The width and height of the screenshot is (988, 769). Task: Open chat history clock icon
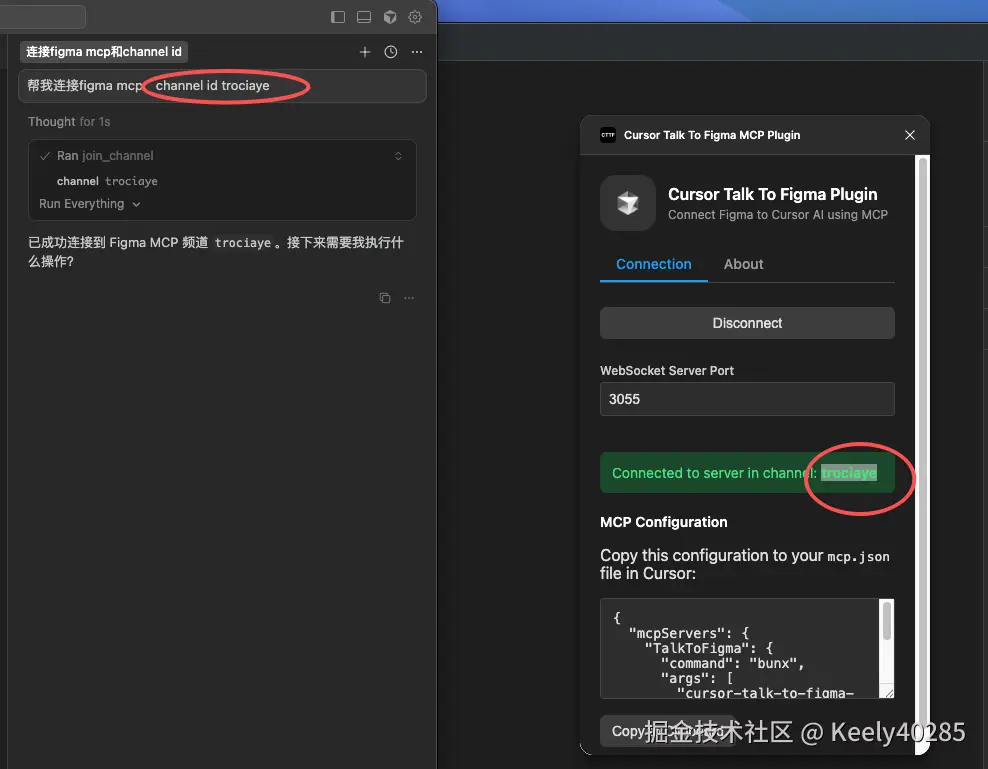tap(391, 52)
